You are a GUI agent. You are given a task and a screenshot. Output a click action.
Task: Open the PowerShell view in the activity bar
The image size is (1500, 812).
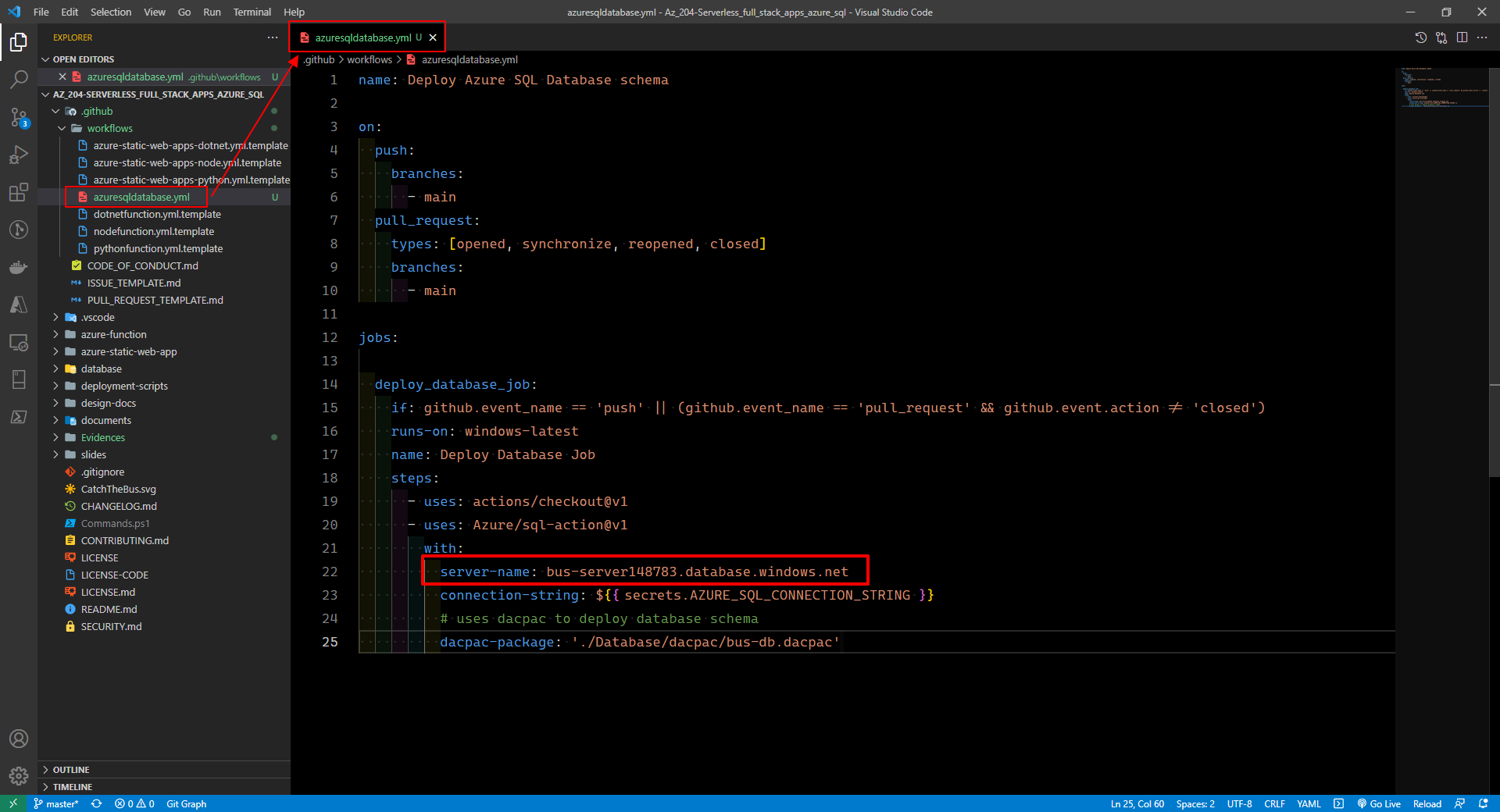pos(19,417)
